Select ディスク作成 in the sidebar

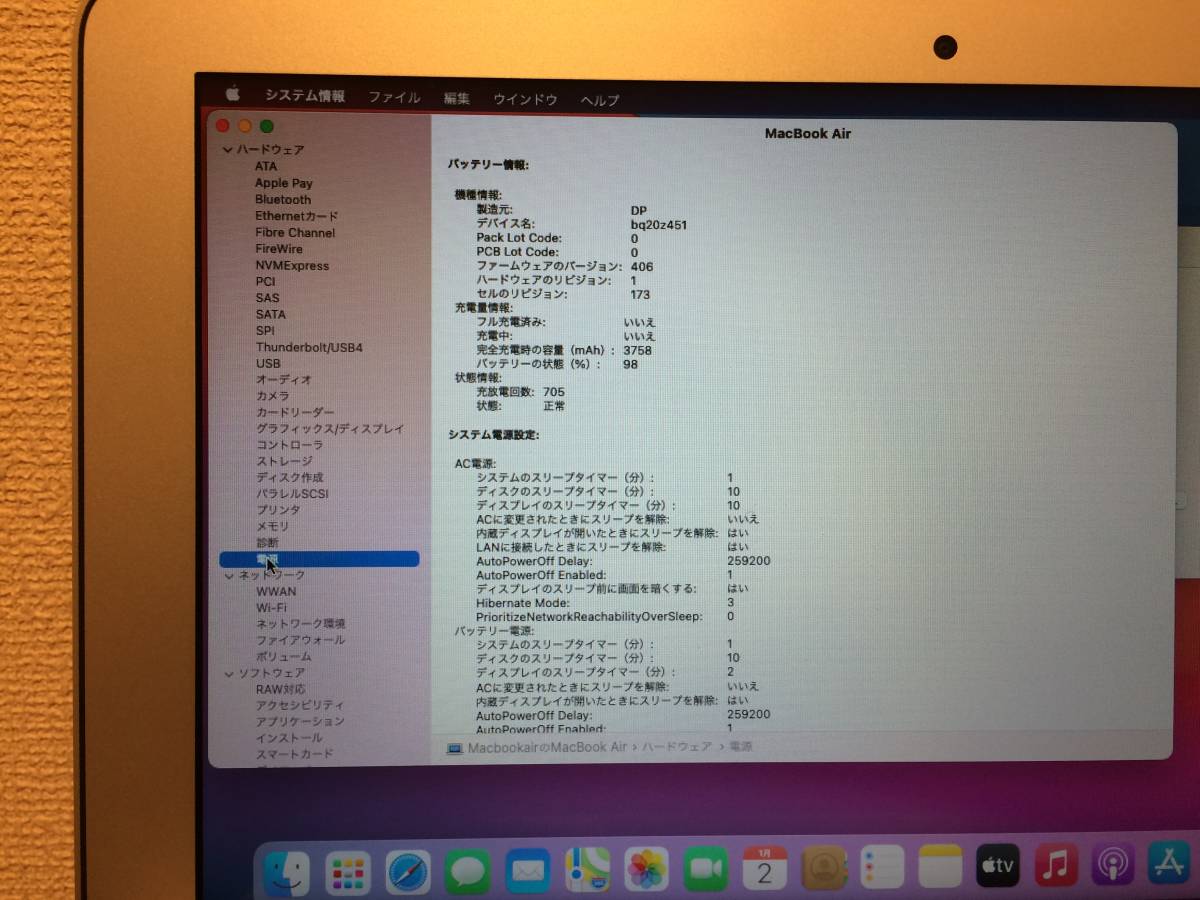[289, 477]
